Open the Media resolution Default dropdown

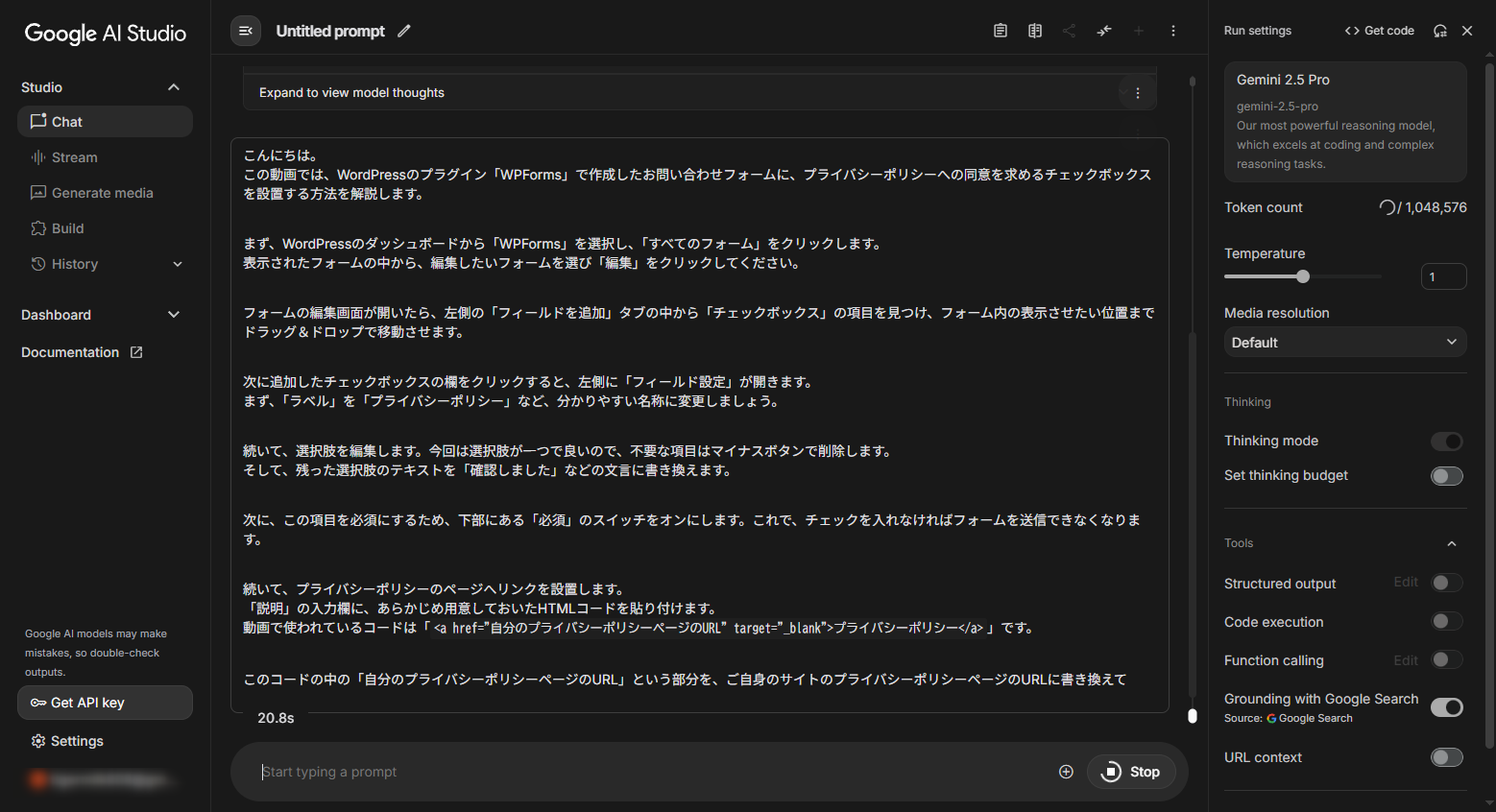click(1345, 343)
